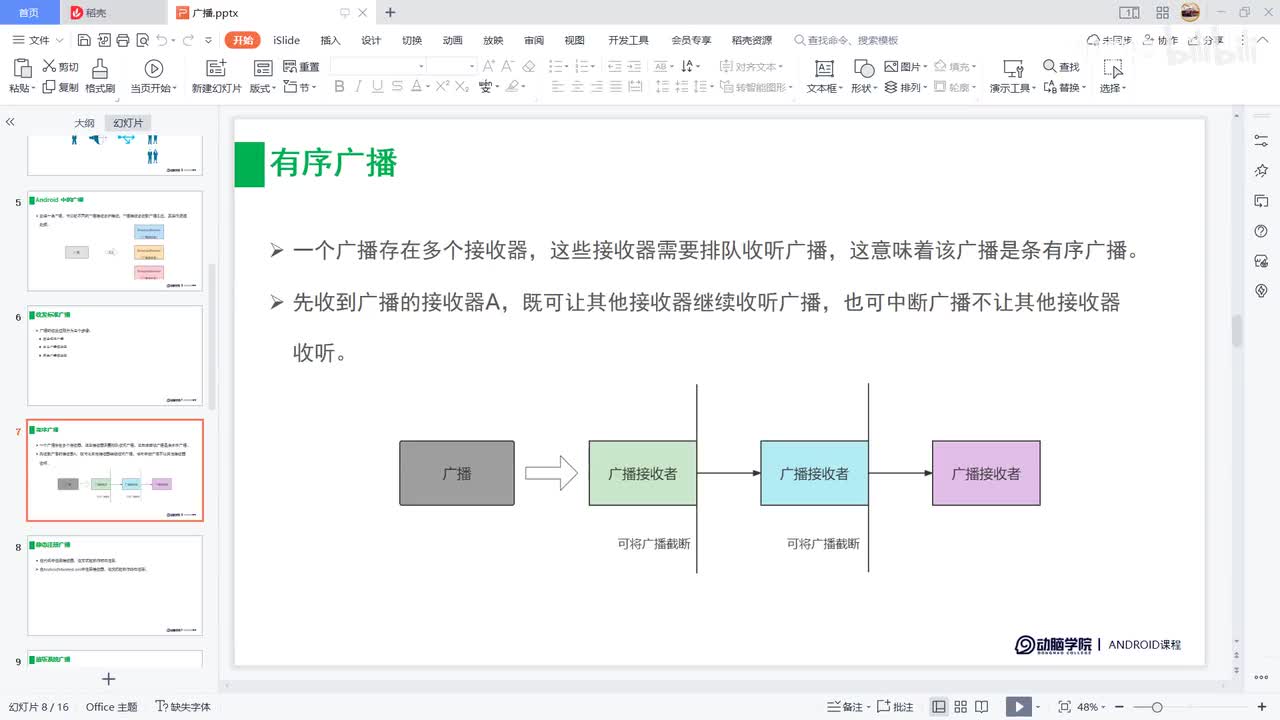Toggle Underline formatting
This screenshot has width=1280, height=720.
[x=377, y=87]
